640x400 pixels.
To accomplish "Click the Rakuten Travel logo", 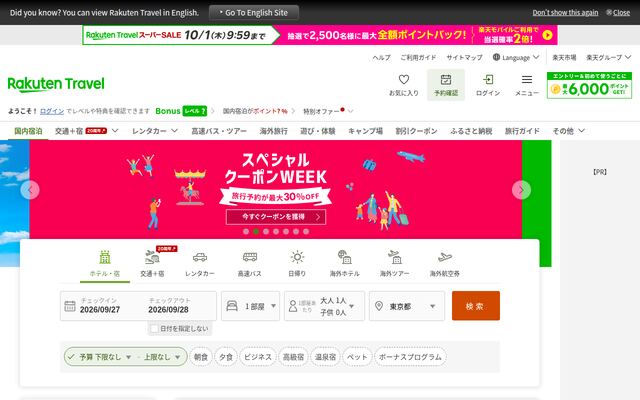I will [x=56, y=84].
